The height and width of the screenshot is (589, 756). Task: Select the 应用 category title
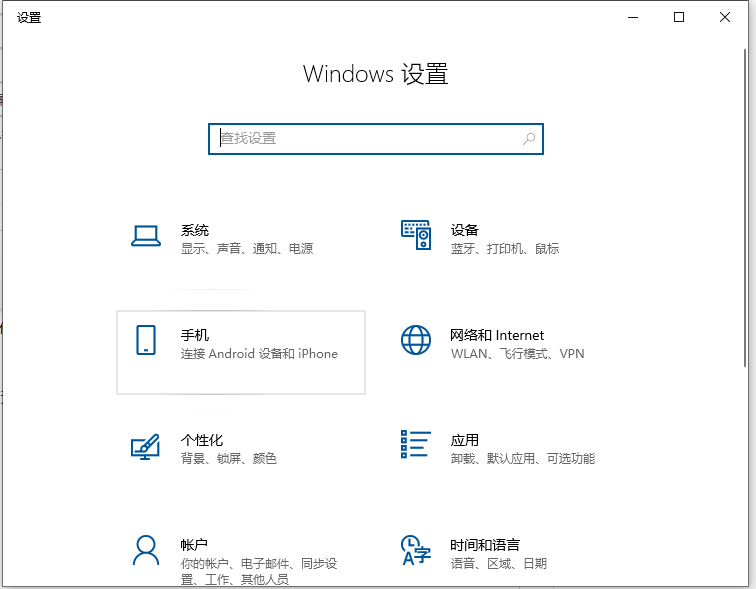click(x=464, y=440)
